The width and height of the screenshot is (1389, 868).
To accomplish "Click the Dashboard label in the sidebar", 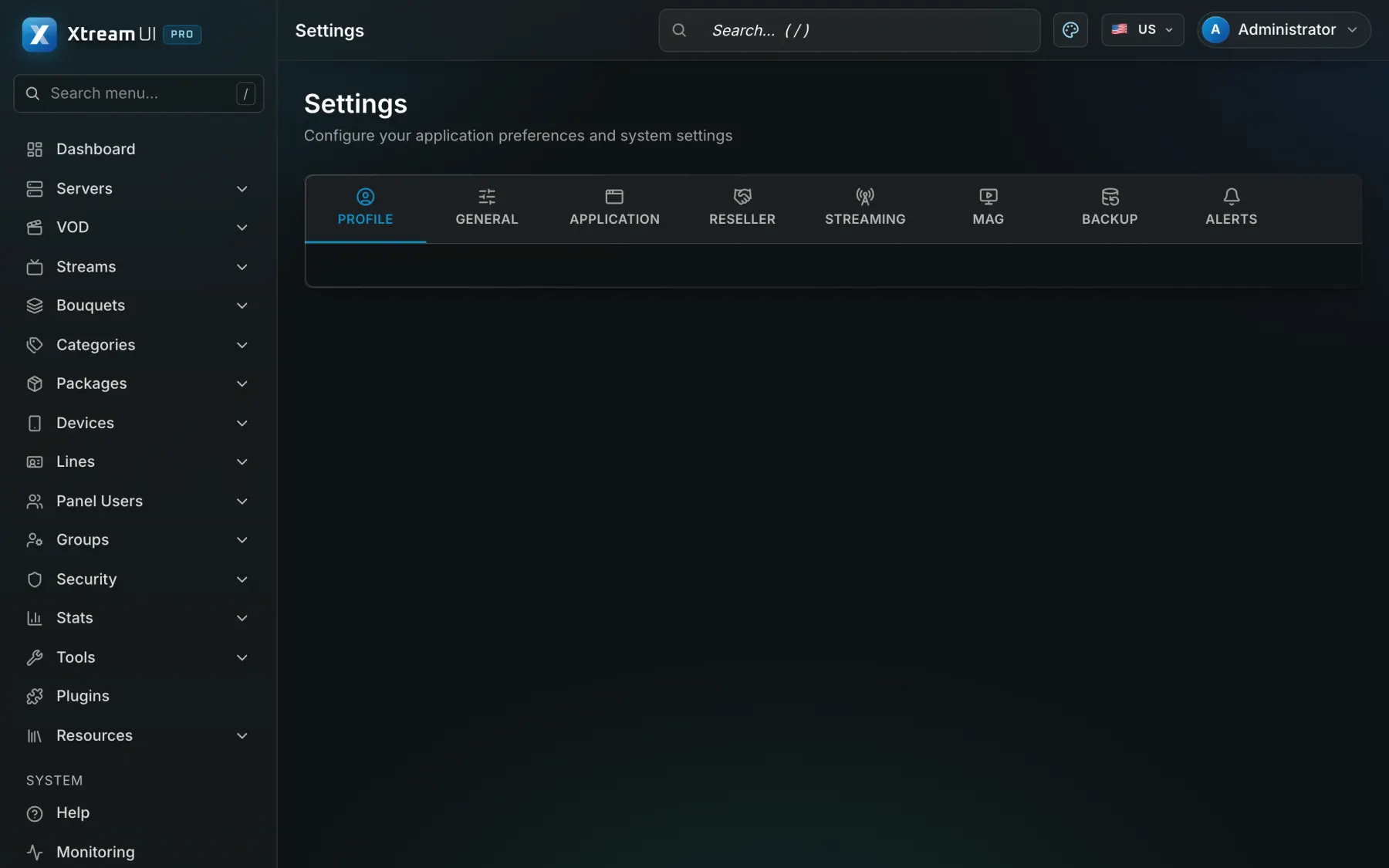I will pos(96,149).
